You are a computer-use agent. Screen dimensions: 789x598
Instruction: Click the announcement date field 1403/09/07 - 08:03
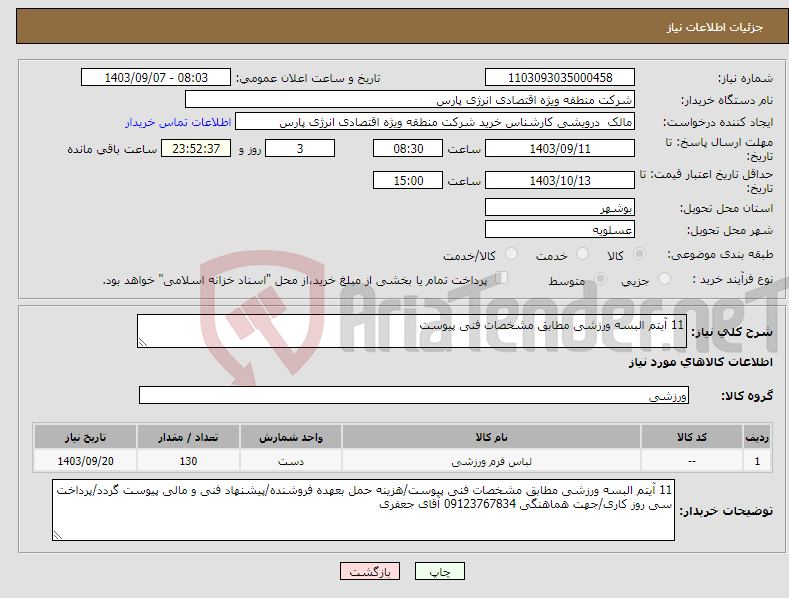point(155,78)
